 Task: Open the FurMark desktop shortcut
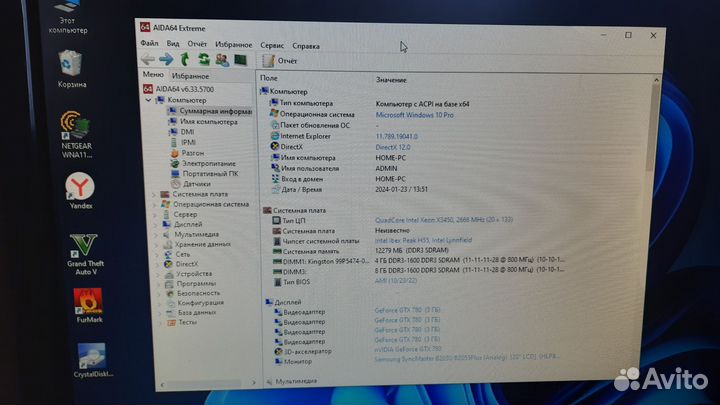[x=86, y=305]
